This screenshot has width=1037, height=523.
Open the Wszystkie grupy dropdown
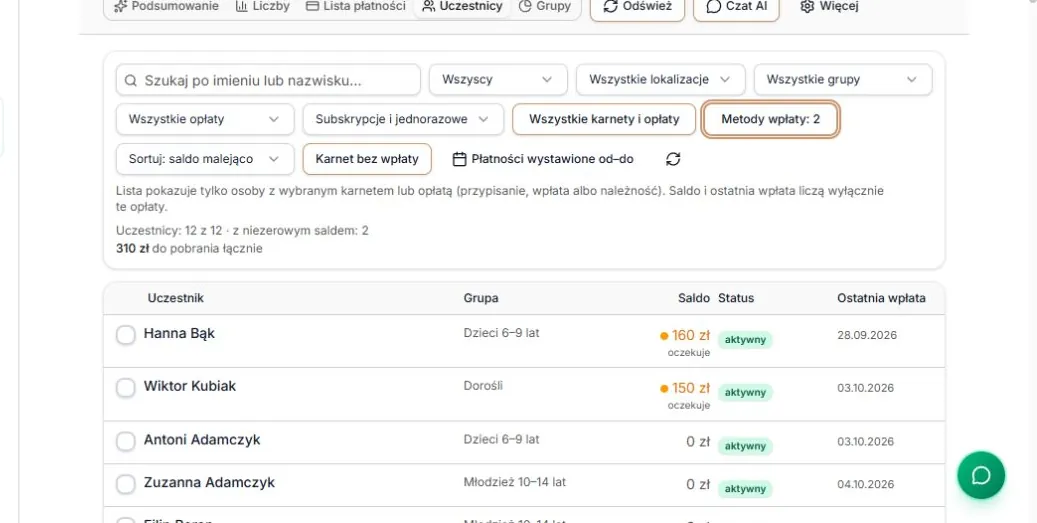[843, 79]
